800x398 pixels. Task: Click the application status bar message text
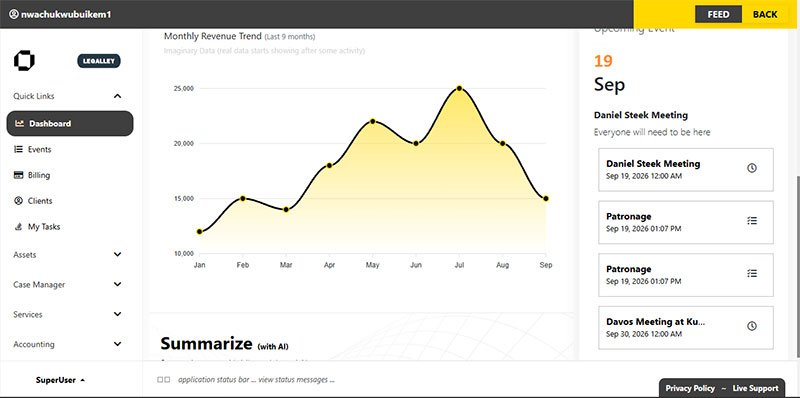[x=256, y=380]
